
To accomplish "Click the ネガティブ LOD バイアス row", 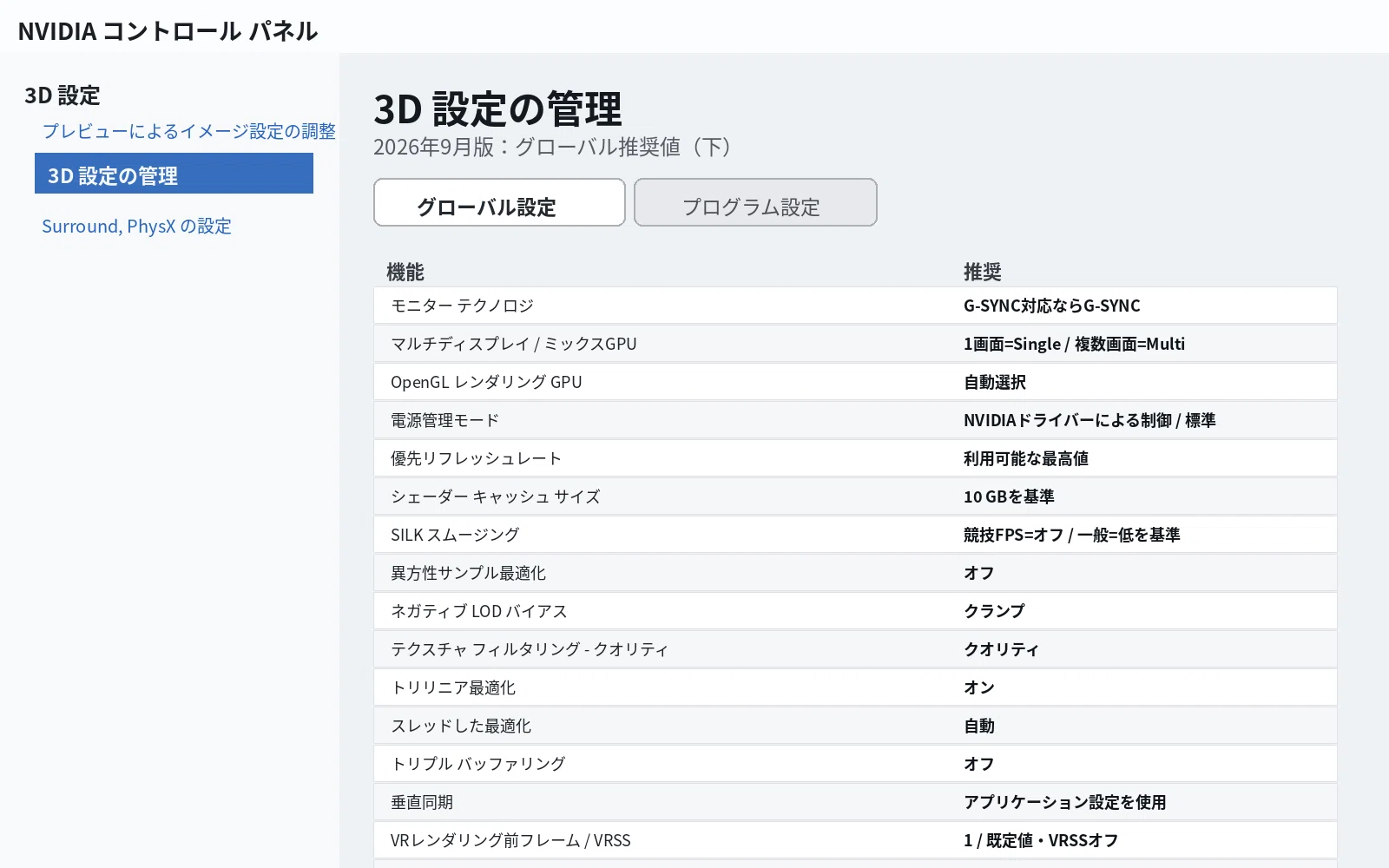I will [855, 611].
